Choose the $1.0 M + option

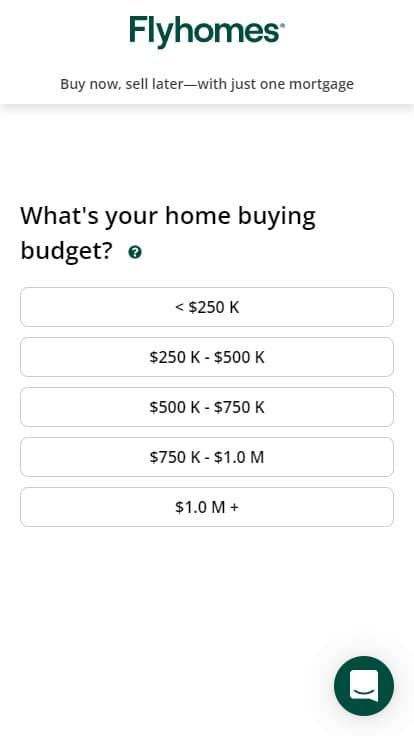tap(207, 507)
